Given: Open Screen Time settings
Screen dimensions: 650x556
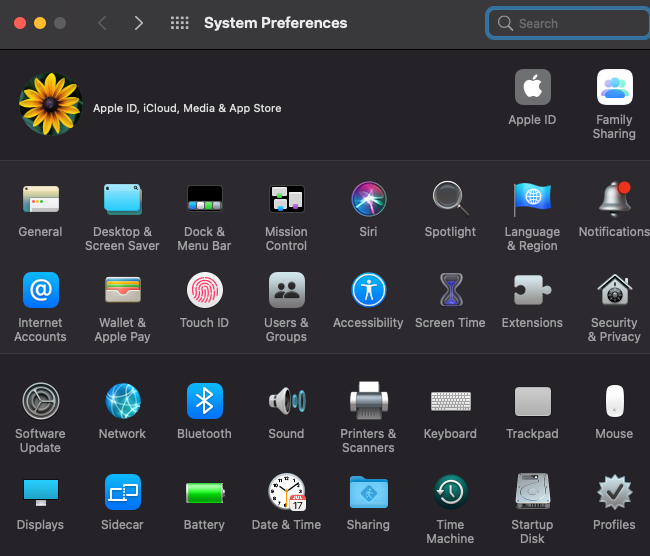Looking at the screenshot, I should point(451,290).
